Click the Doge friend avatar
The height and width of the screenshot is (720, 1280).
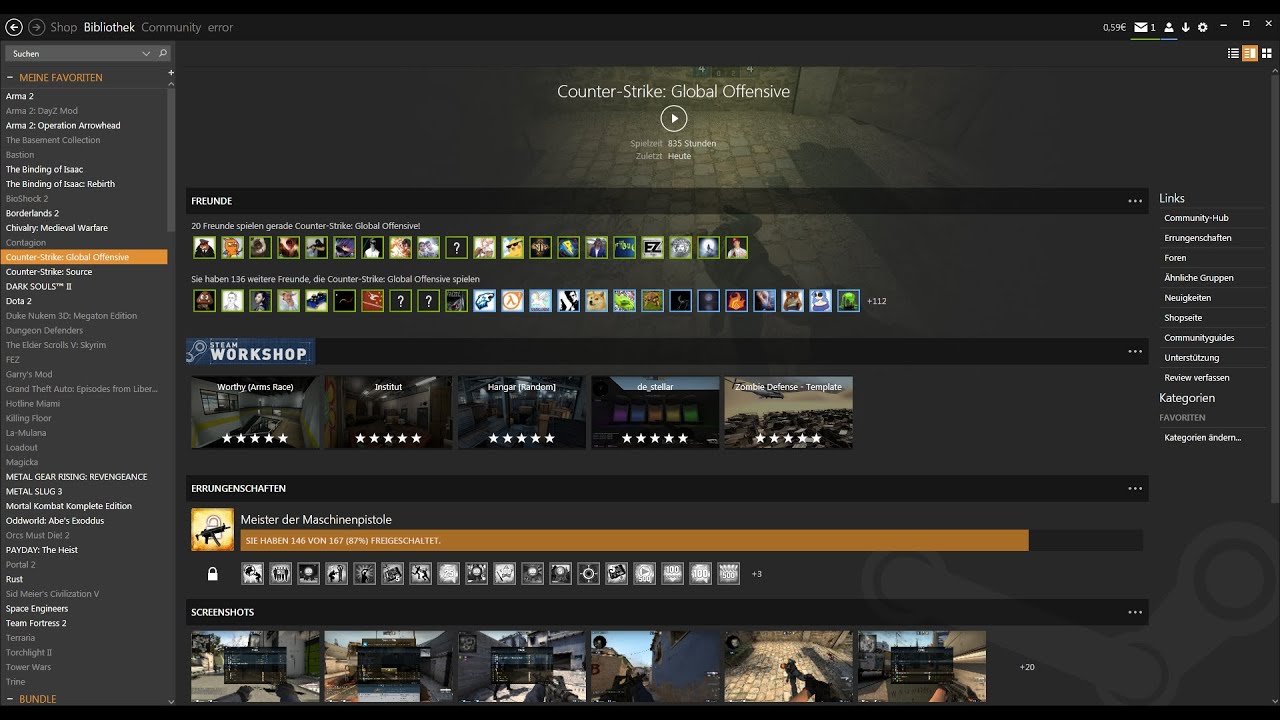point(596,301)
